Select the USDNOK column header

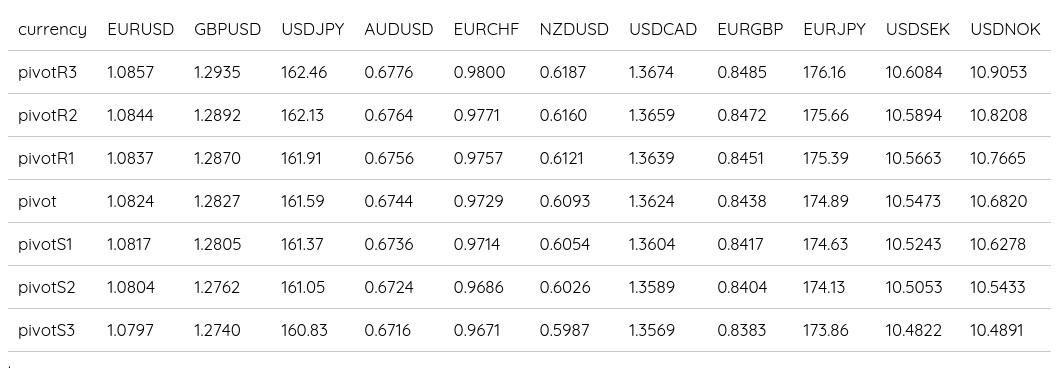[x=1005, y=30]
